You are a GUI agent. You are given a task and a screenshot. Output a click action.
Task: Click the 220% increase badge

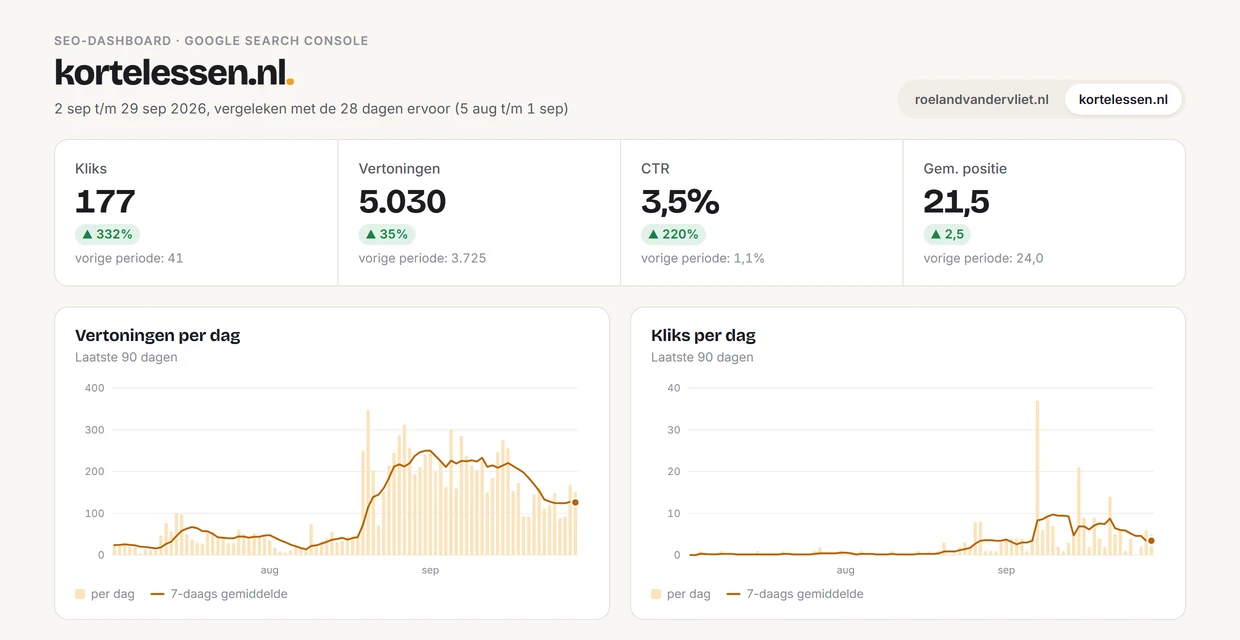[x=674, y=234]
